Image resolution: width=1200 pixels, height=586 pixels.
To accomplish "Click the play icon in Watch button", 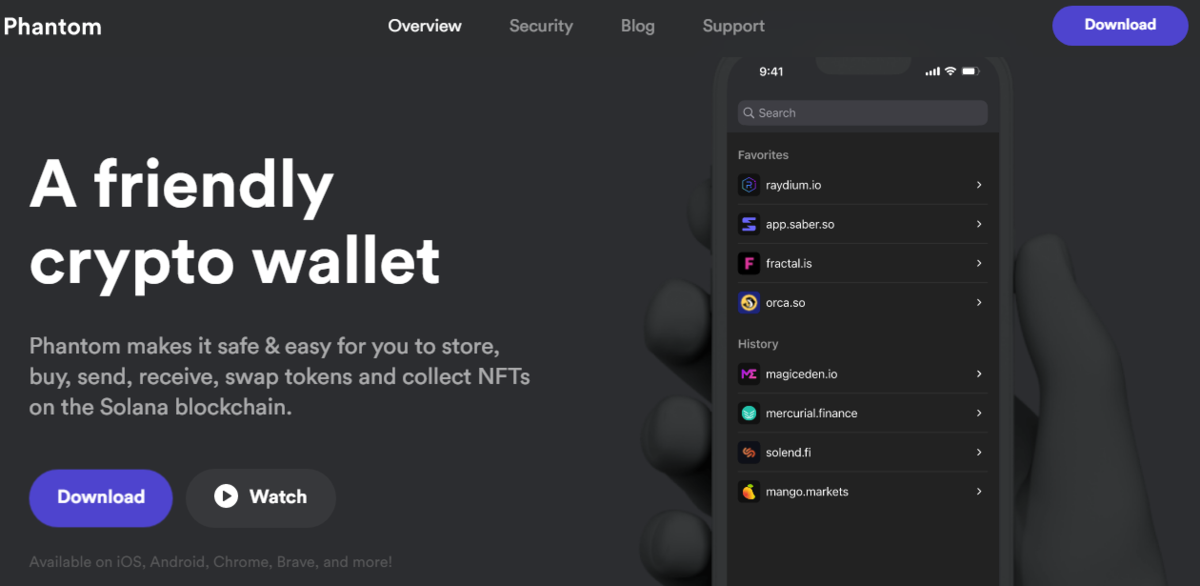I will [226, 496].
